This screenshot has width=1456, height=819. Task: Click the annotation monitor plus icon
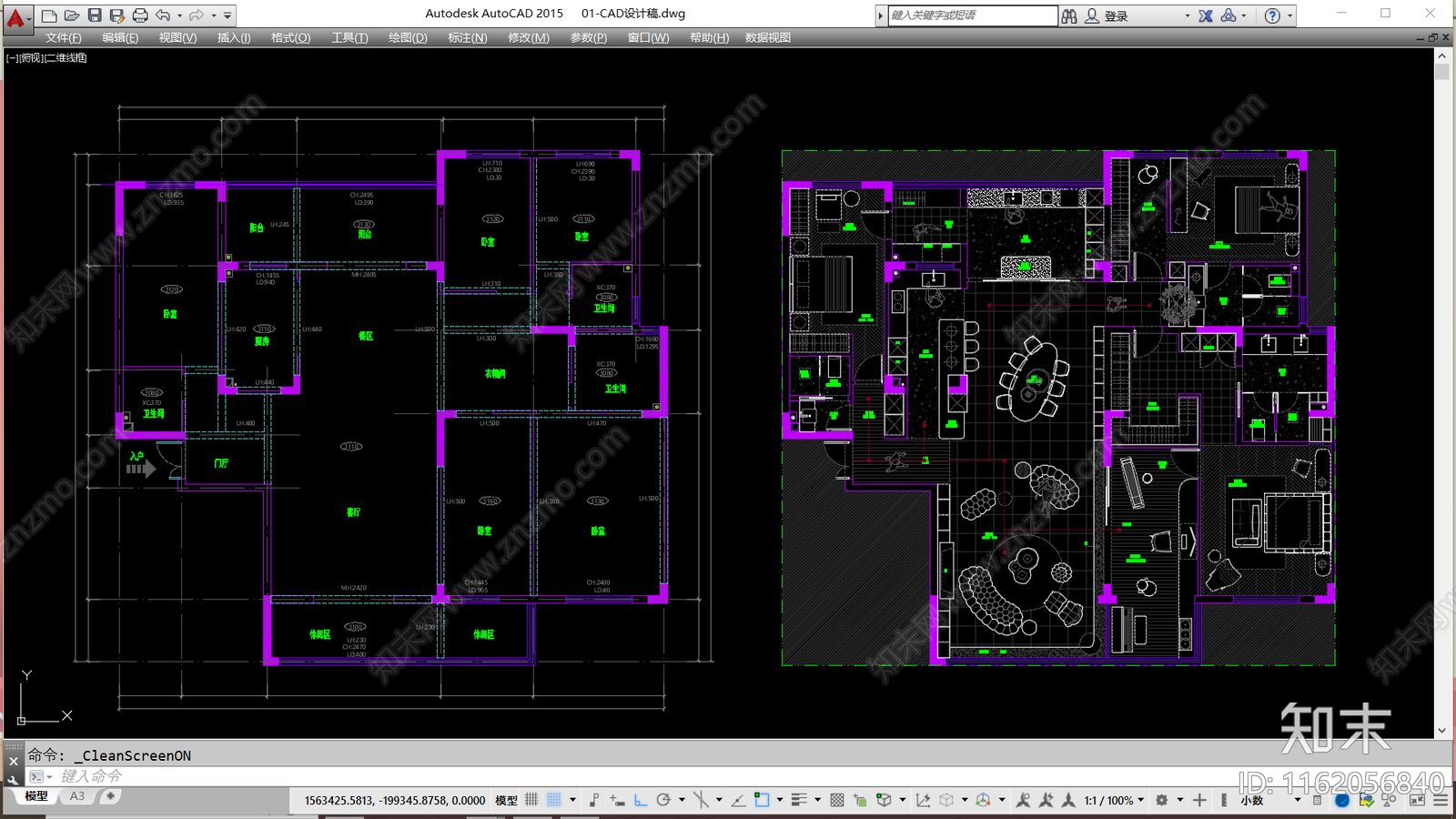(x=1199, y=801)
